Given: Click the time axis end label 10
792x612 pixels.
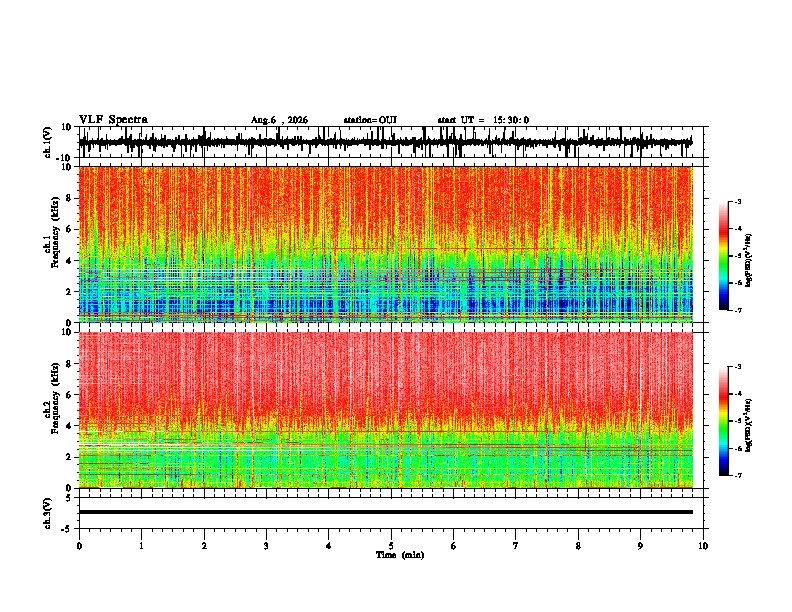Looking at the screenshot, I should [x=703, y=546].
